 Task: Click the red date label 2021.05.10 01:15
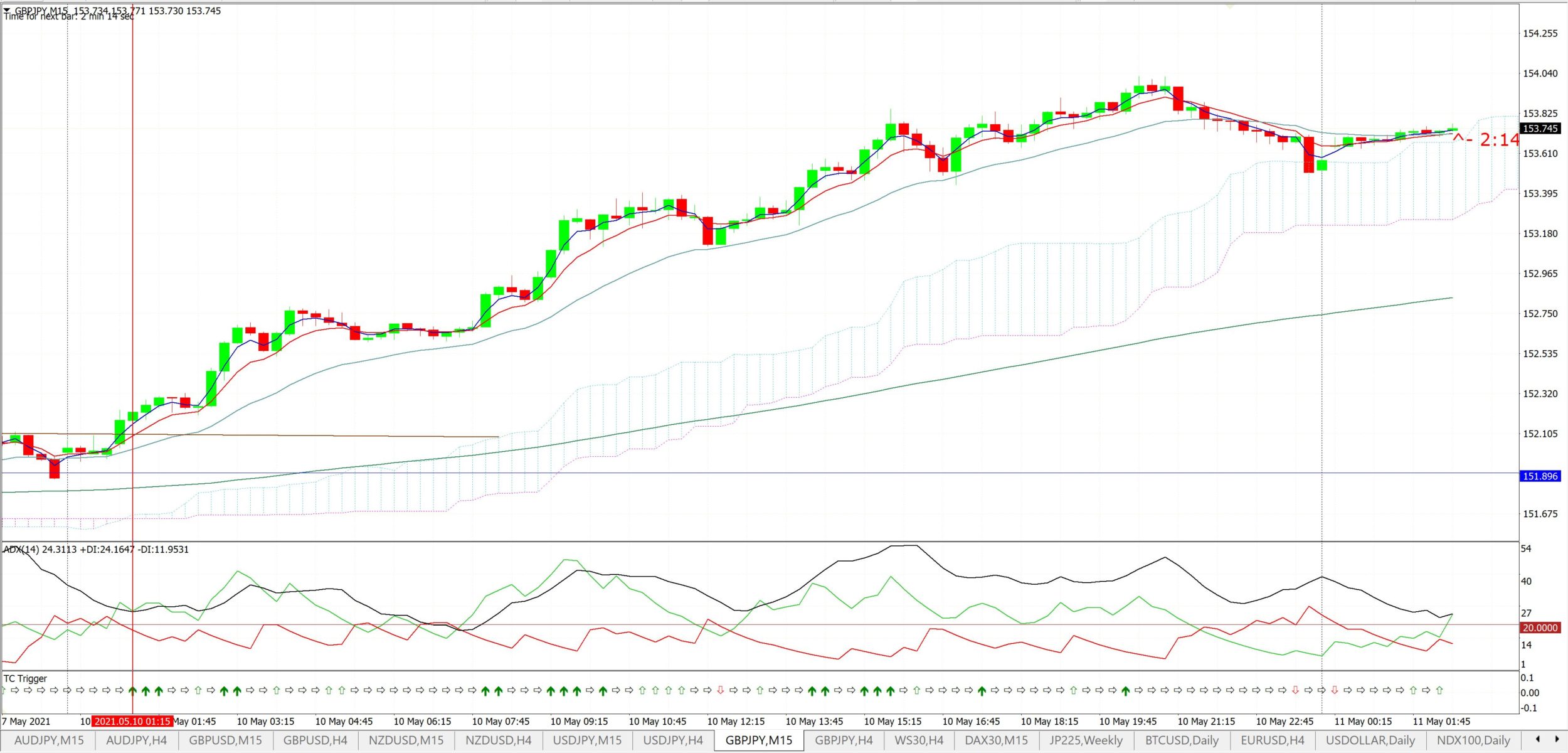pos(132,722)
